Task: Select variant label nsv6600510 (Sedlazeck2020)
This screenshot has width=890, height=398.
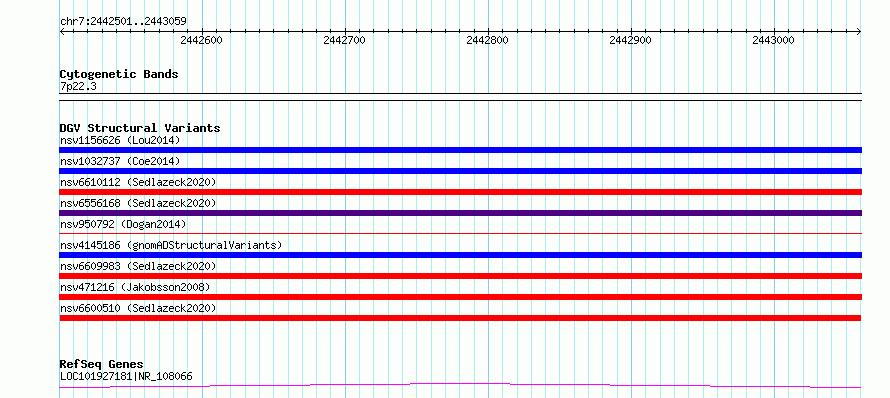Action: tap(138, 308)
